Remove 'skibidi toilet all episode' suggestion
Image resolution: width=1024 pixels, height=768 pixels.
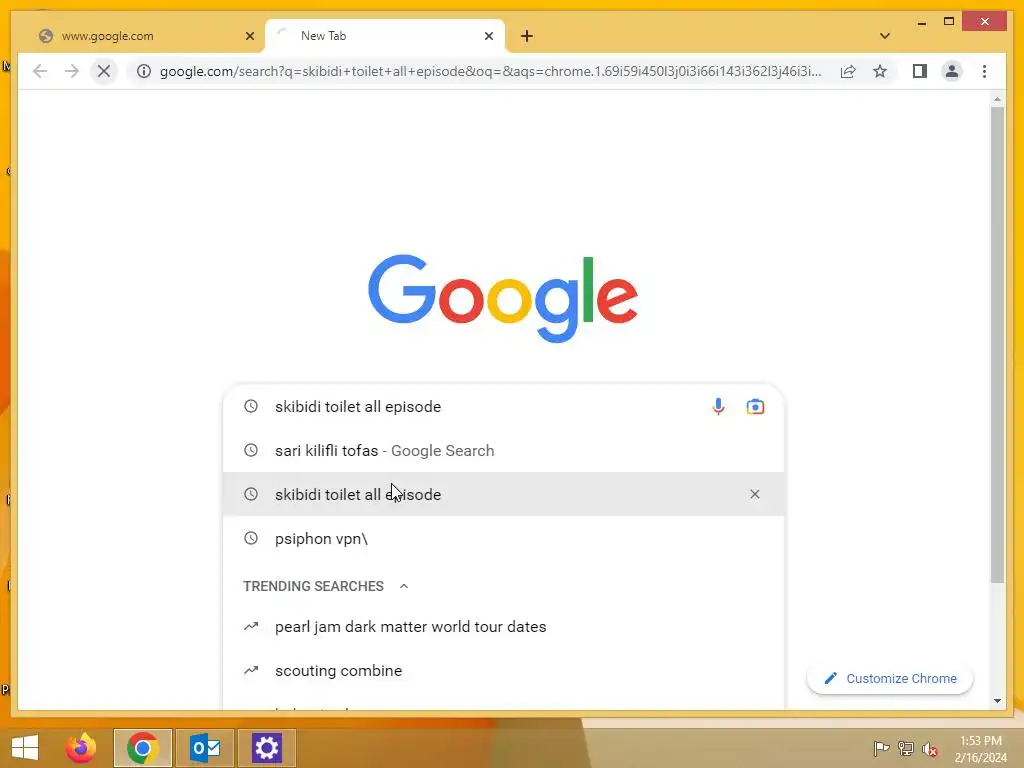point(754,494)
